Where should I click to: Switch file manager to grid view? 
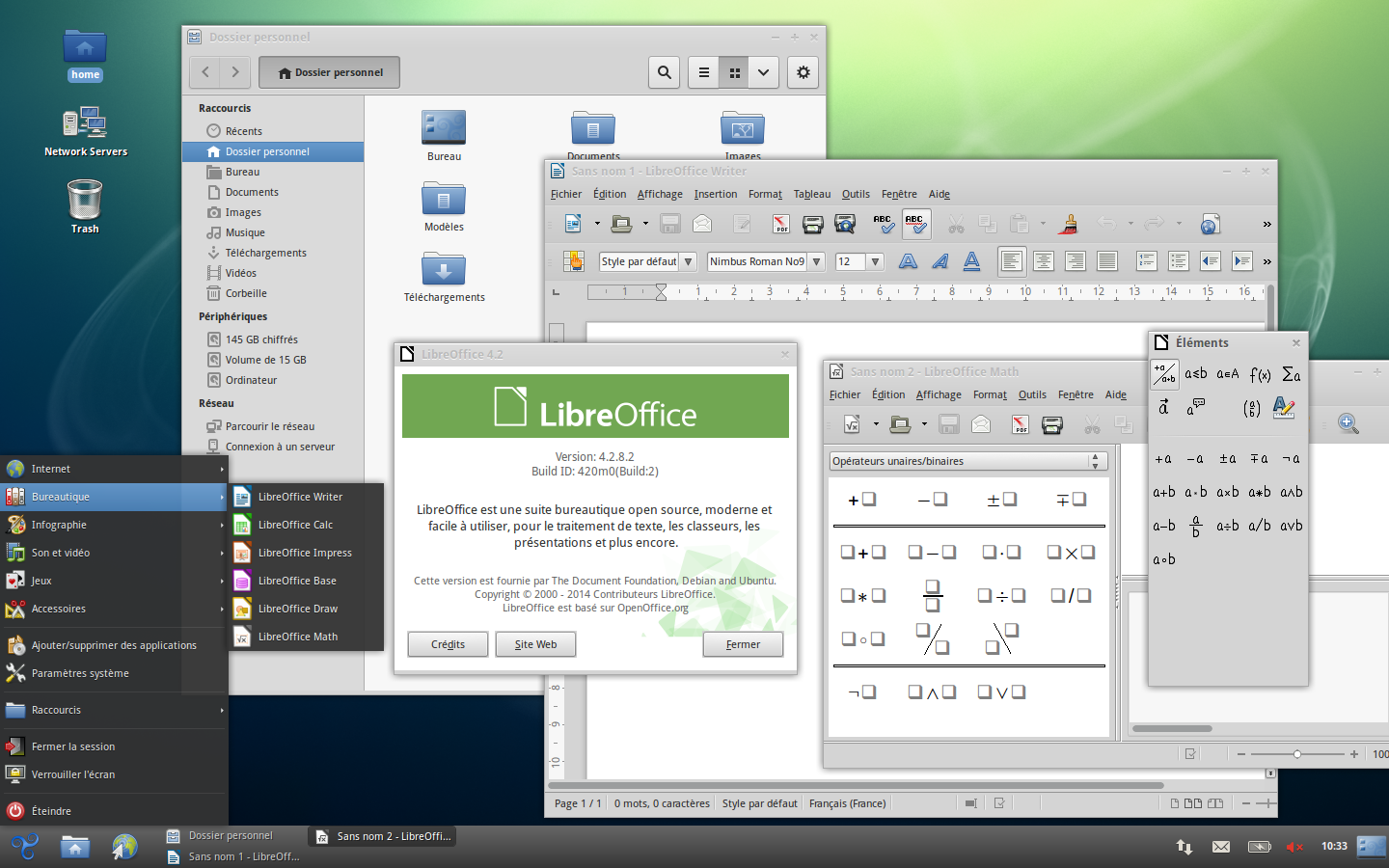(x=734, y=72)
